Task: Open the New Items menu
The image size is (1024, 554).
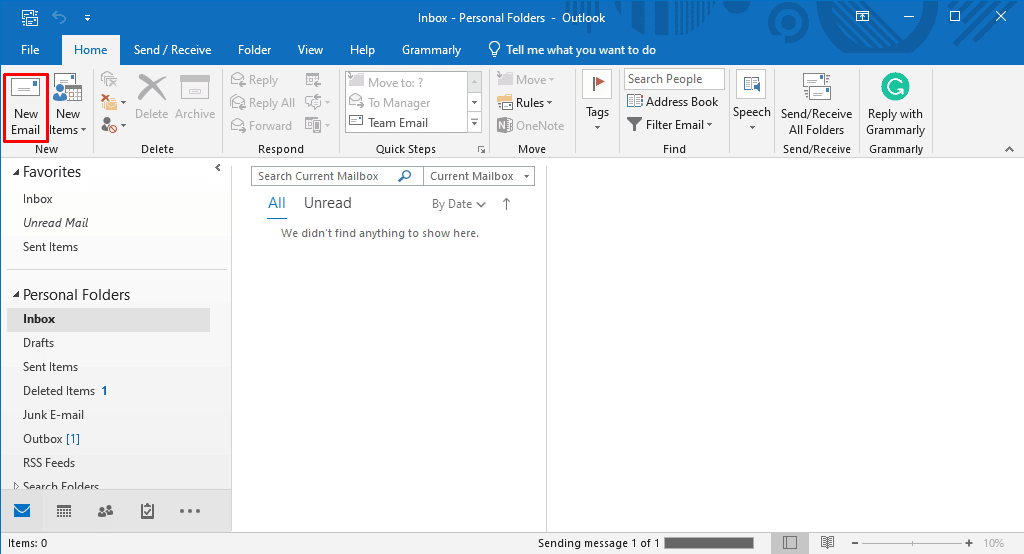Action: [x=68, y=106]
